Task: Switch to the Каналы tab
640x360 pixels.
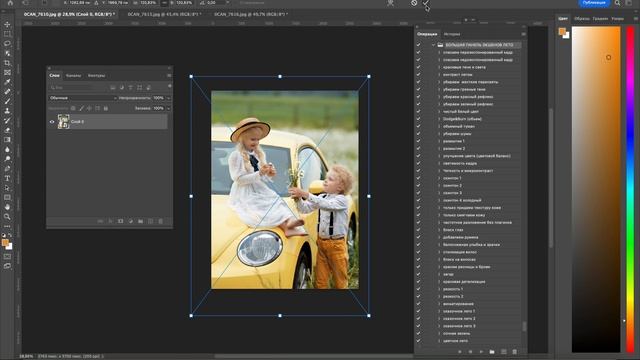Action: point(73,76)
